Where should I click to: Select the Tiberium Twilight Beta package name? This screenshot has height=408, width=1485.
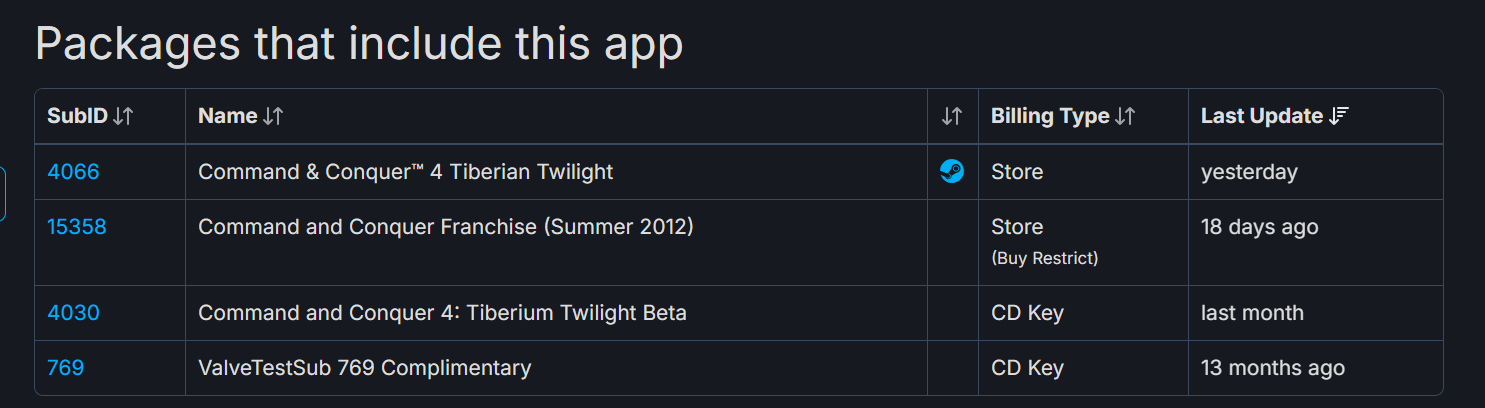tap(442, 313)
